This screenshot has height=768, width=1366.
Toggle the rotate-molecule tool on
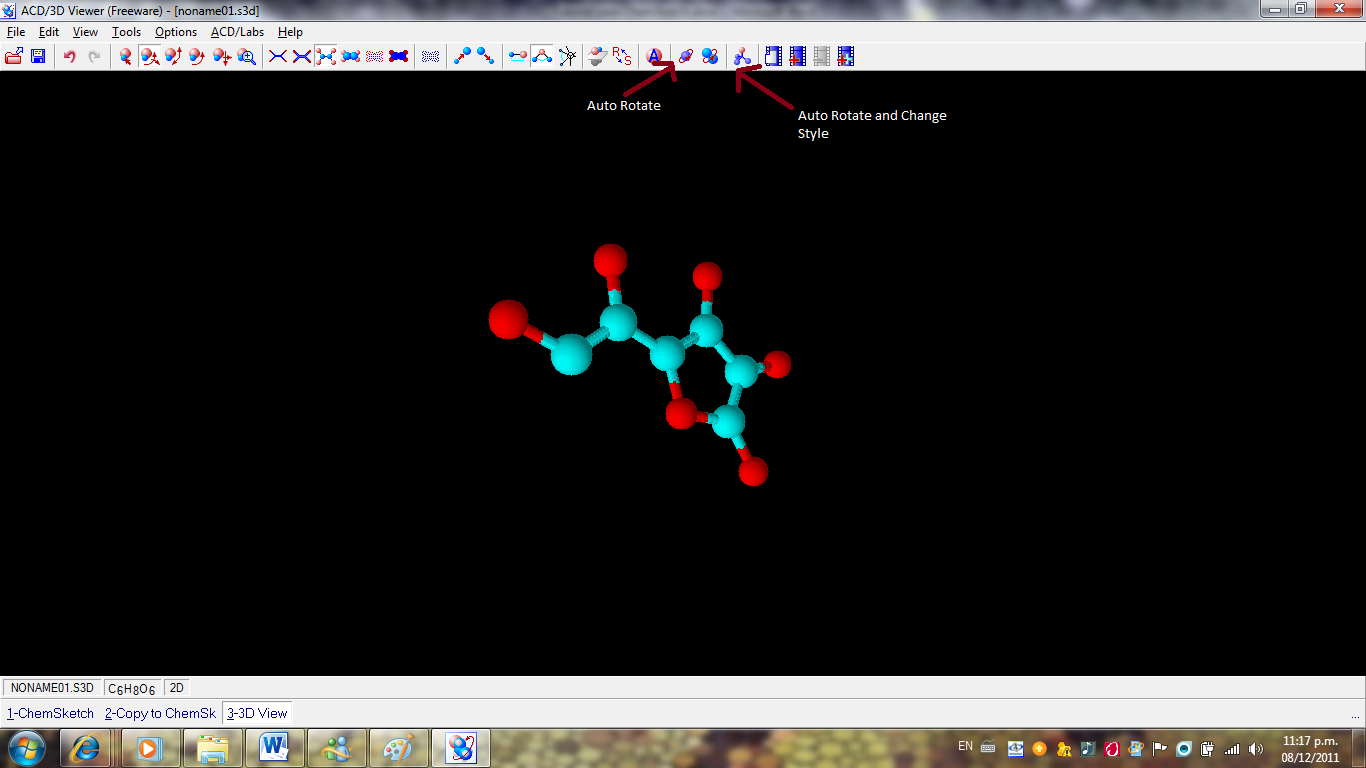149,56
